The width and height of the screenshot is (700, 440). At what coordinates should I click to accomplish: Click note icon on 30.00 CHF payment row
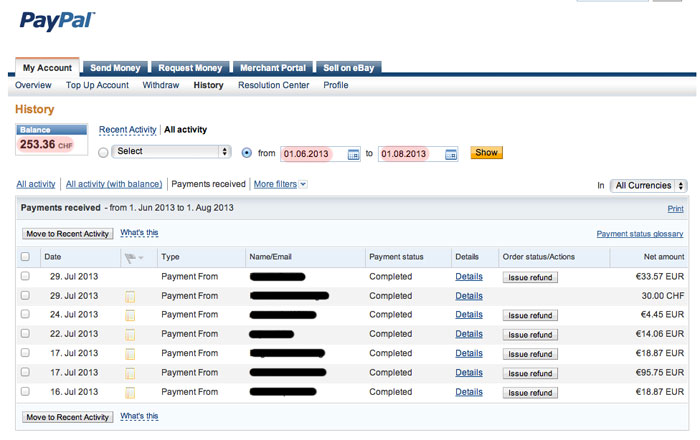point(130,296)
